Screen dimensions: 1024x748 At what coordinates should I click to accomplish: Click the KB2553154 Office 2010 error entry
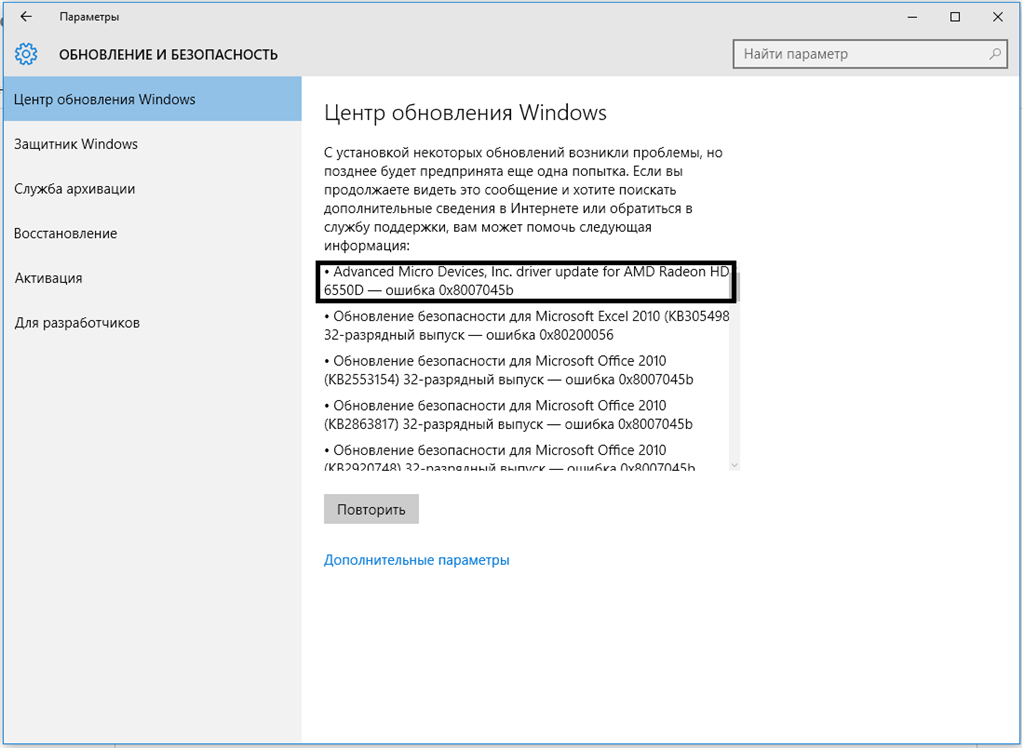pyautogui.click(x=509, y=370)
